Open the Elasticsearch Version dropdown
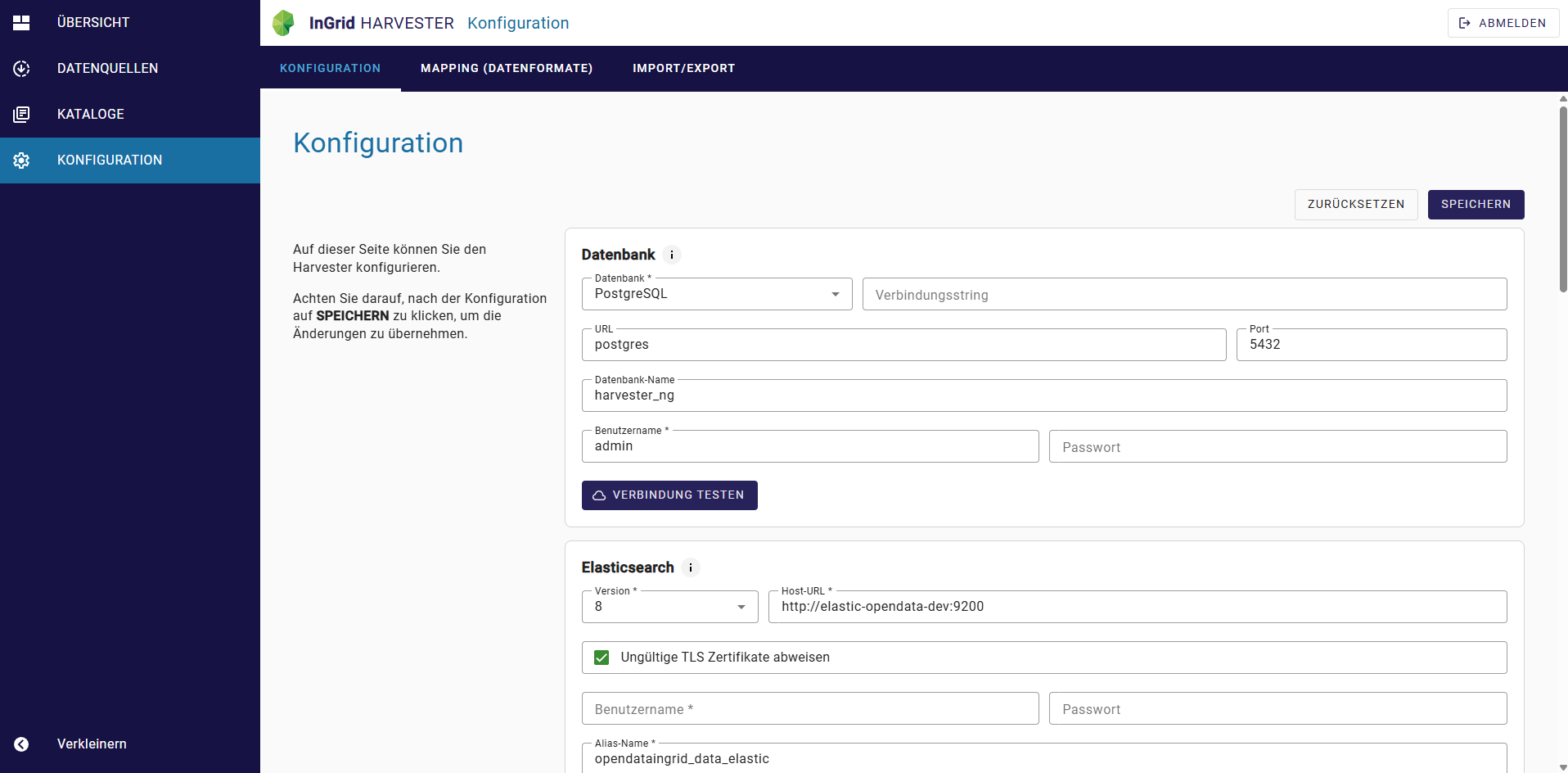This screenshot has width=1568, height=773. pos(670,607)
